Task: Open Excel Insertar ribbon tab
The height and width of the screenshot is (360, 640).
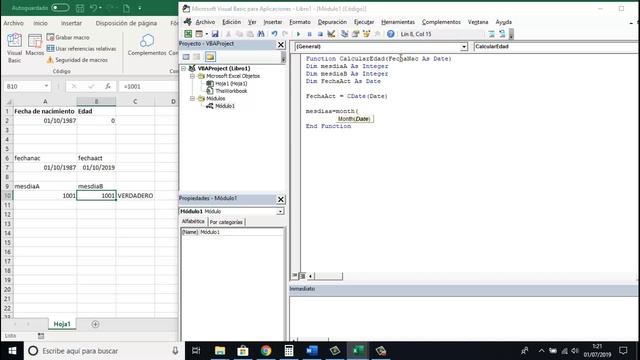Action: [71, 23]
